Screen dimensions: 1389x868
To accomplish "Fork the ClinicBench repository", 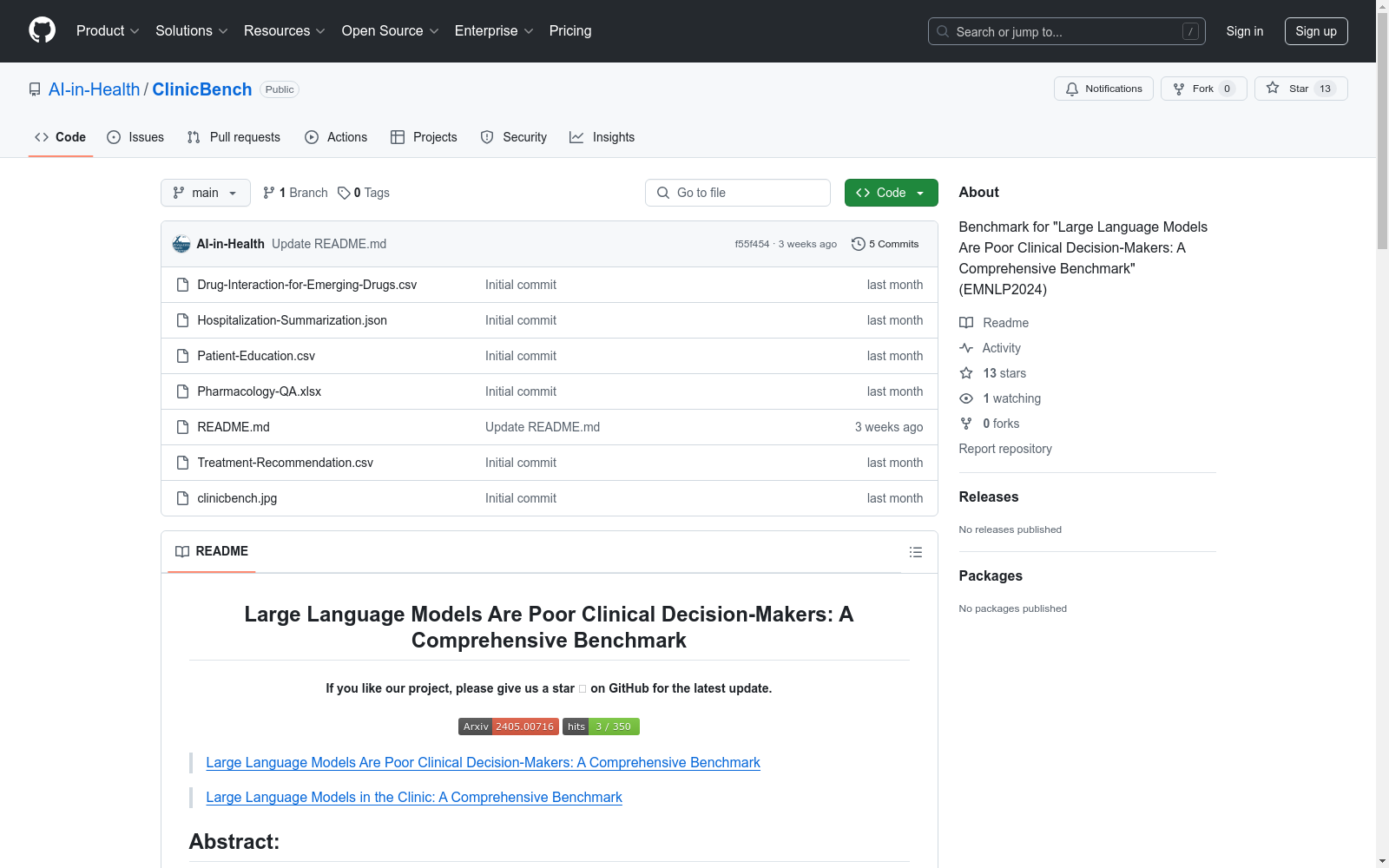I will tap(1203, 89).
